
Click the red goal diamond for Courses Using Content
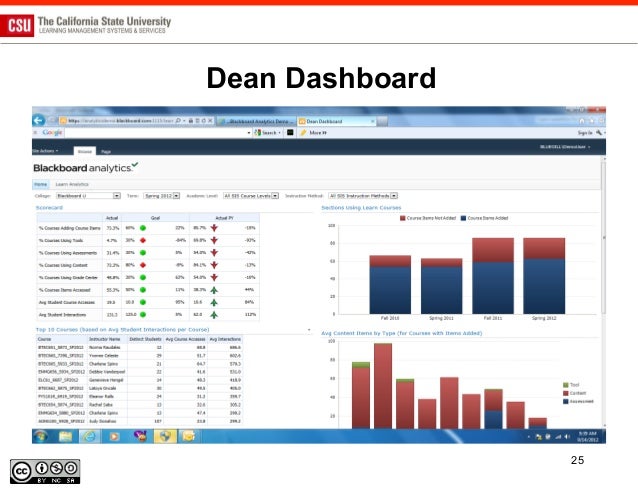(143, 265)
